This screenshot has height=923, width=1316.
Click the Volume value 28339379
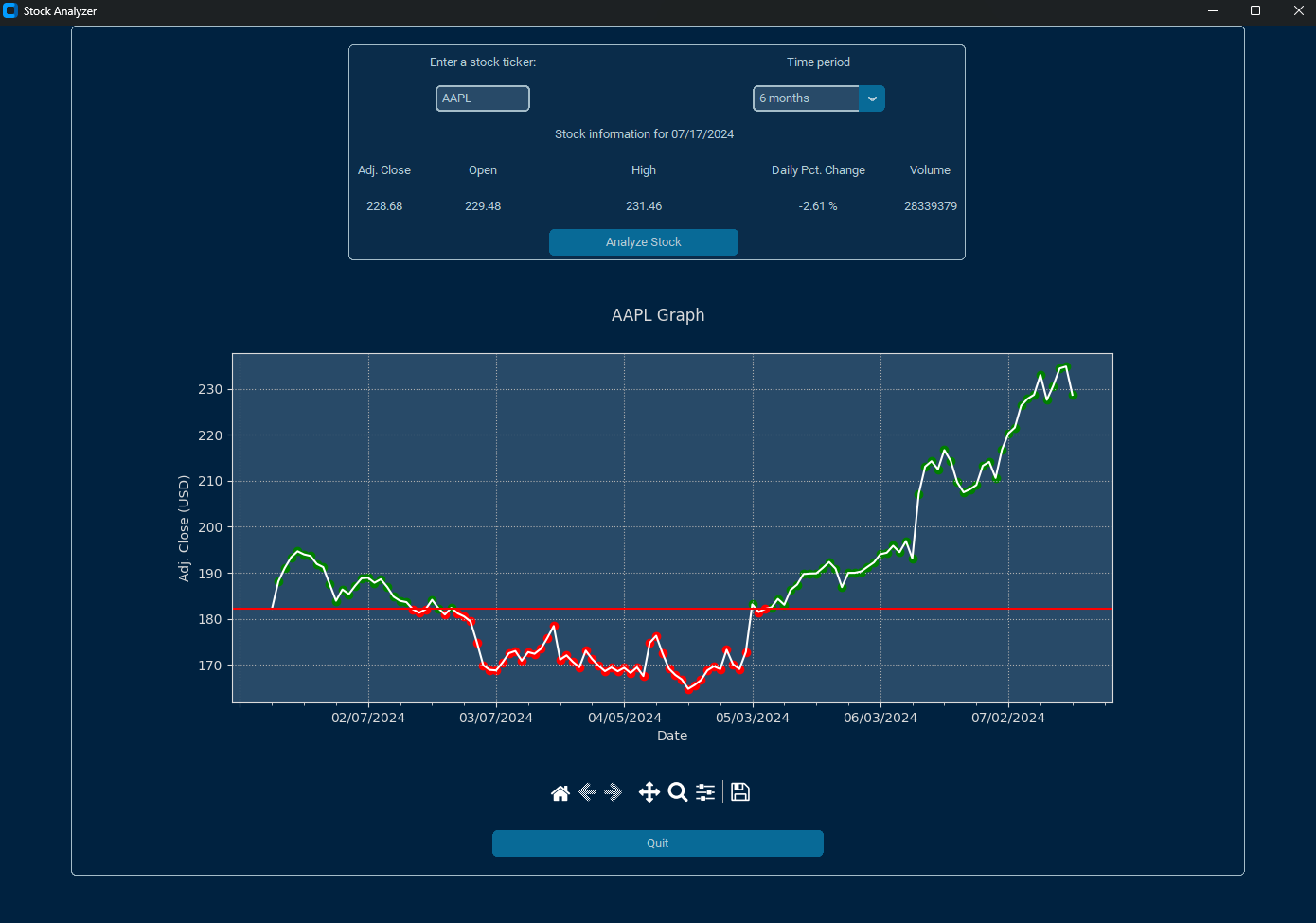coord(931,206)
